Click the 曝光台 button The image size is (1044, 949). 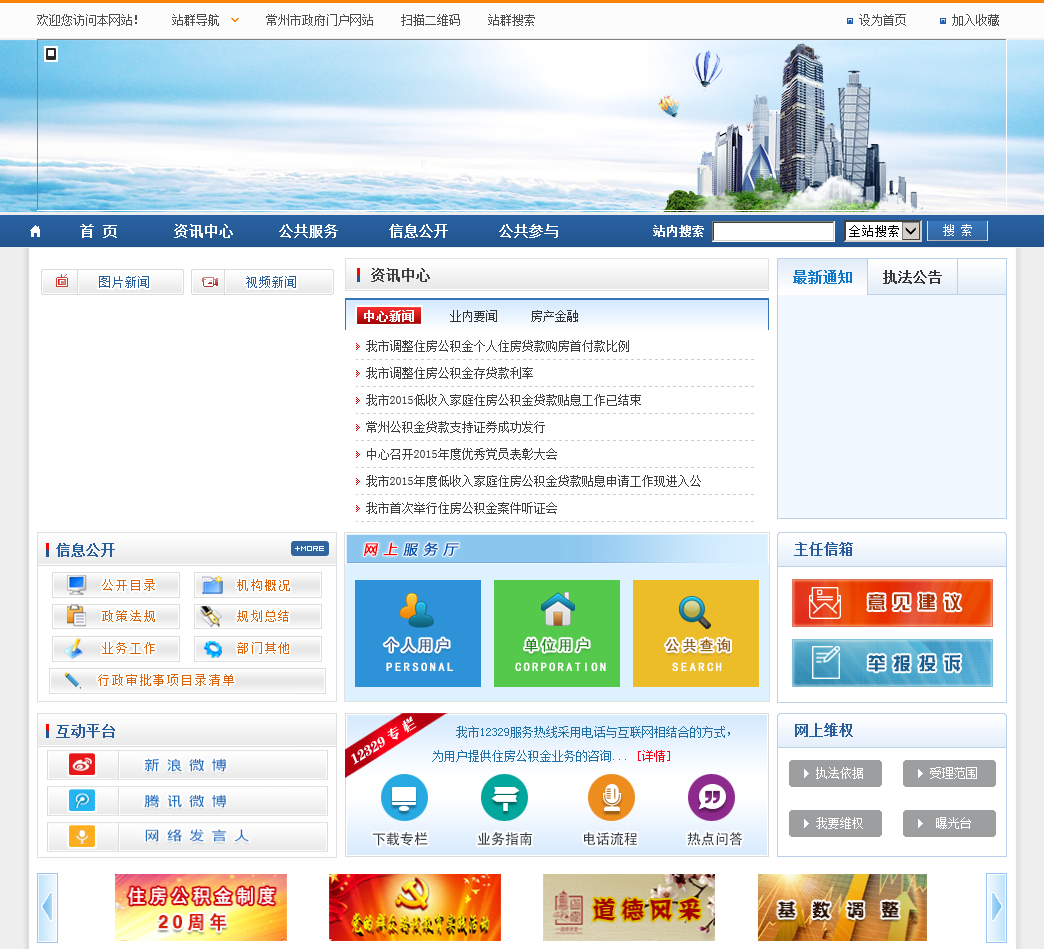[x=949, y=823]
